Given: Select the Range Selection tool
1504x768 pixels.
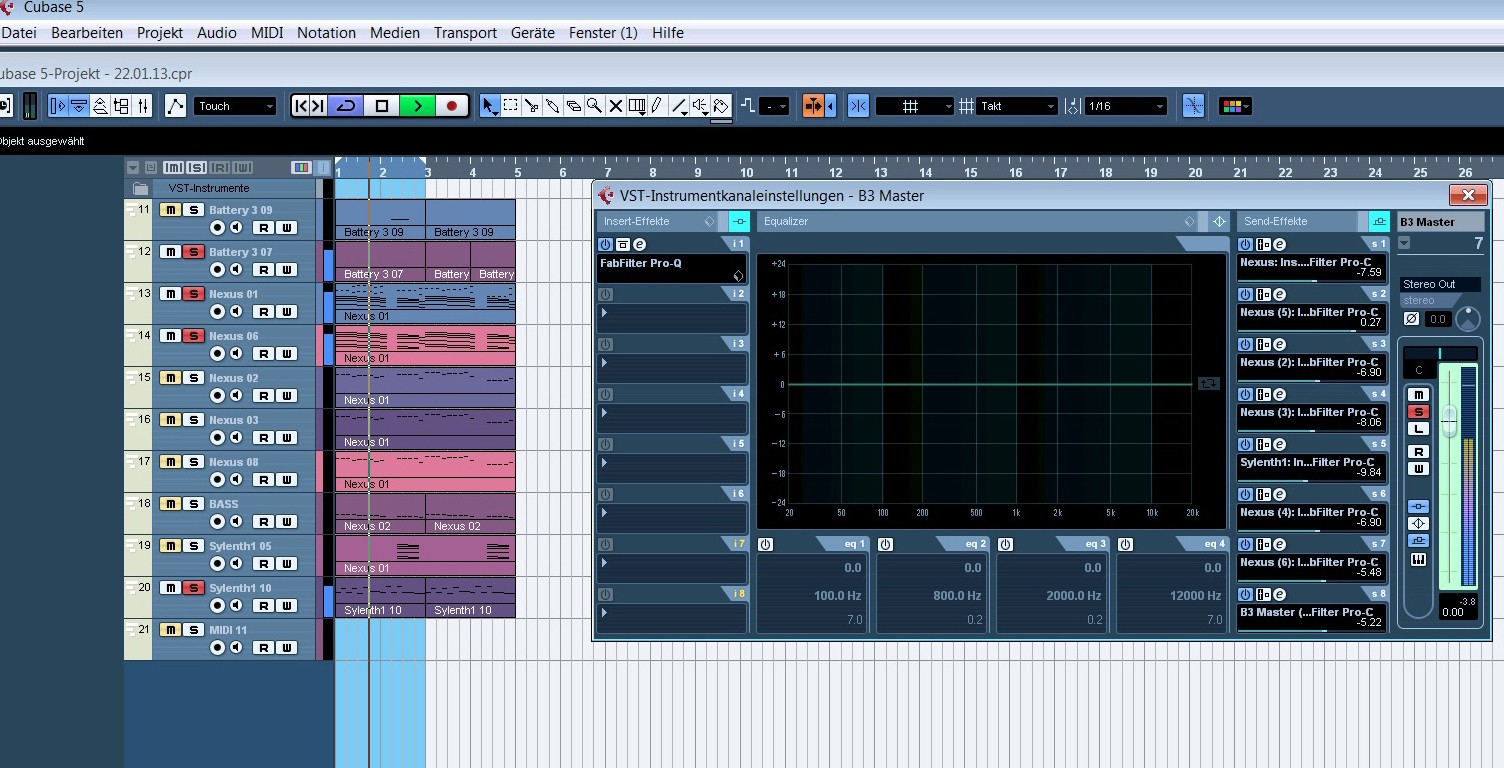Looking at the screenshot, I should tap(511, 106).
